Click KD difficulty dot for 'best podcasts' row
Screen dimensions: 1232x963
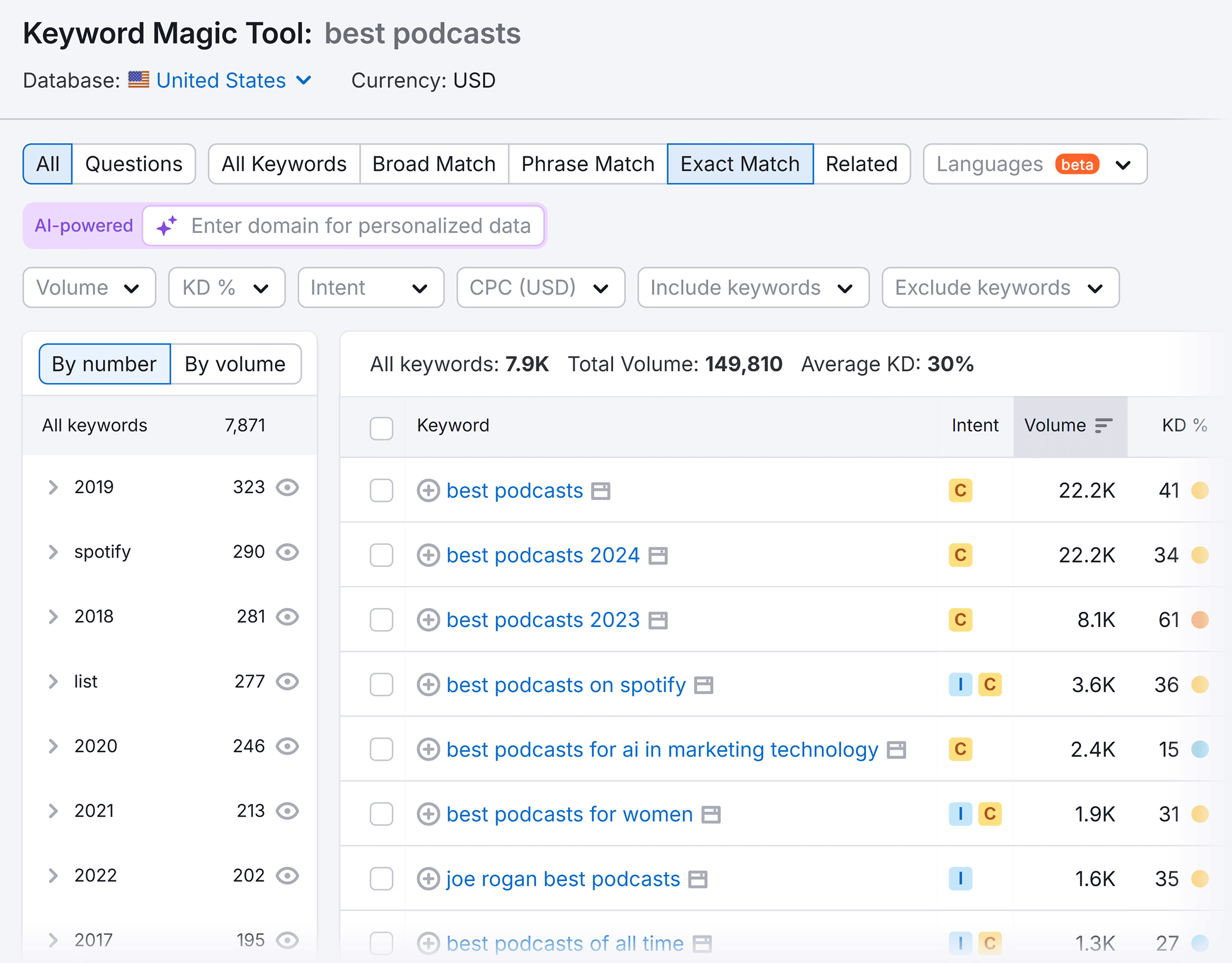(1199, 491)
